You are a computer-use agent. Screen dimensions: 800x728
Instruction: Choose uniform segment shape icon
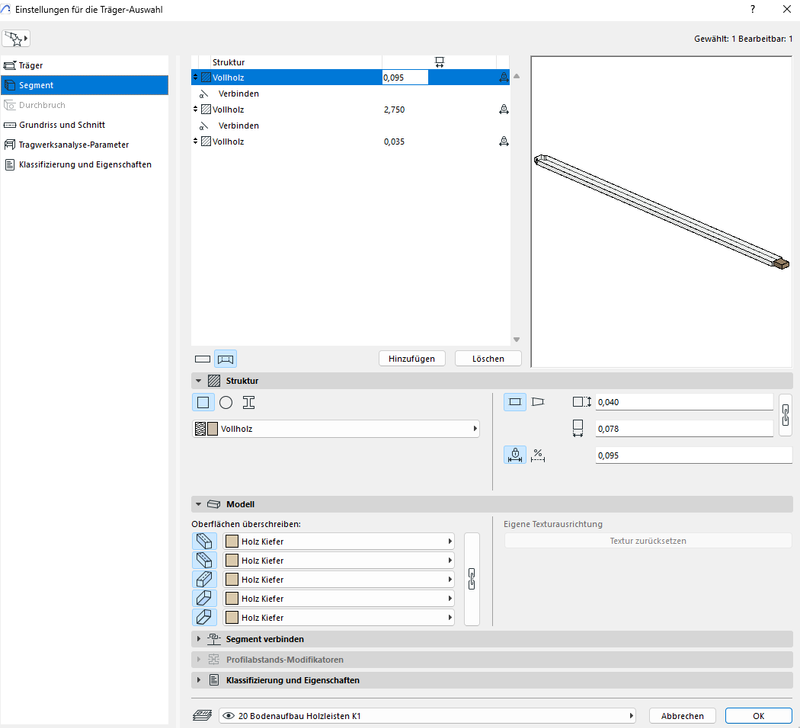click(x=515, y=402)
